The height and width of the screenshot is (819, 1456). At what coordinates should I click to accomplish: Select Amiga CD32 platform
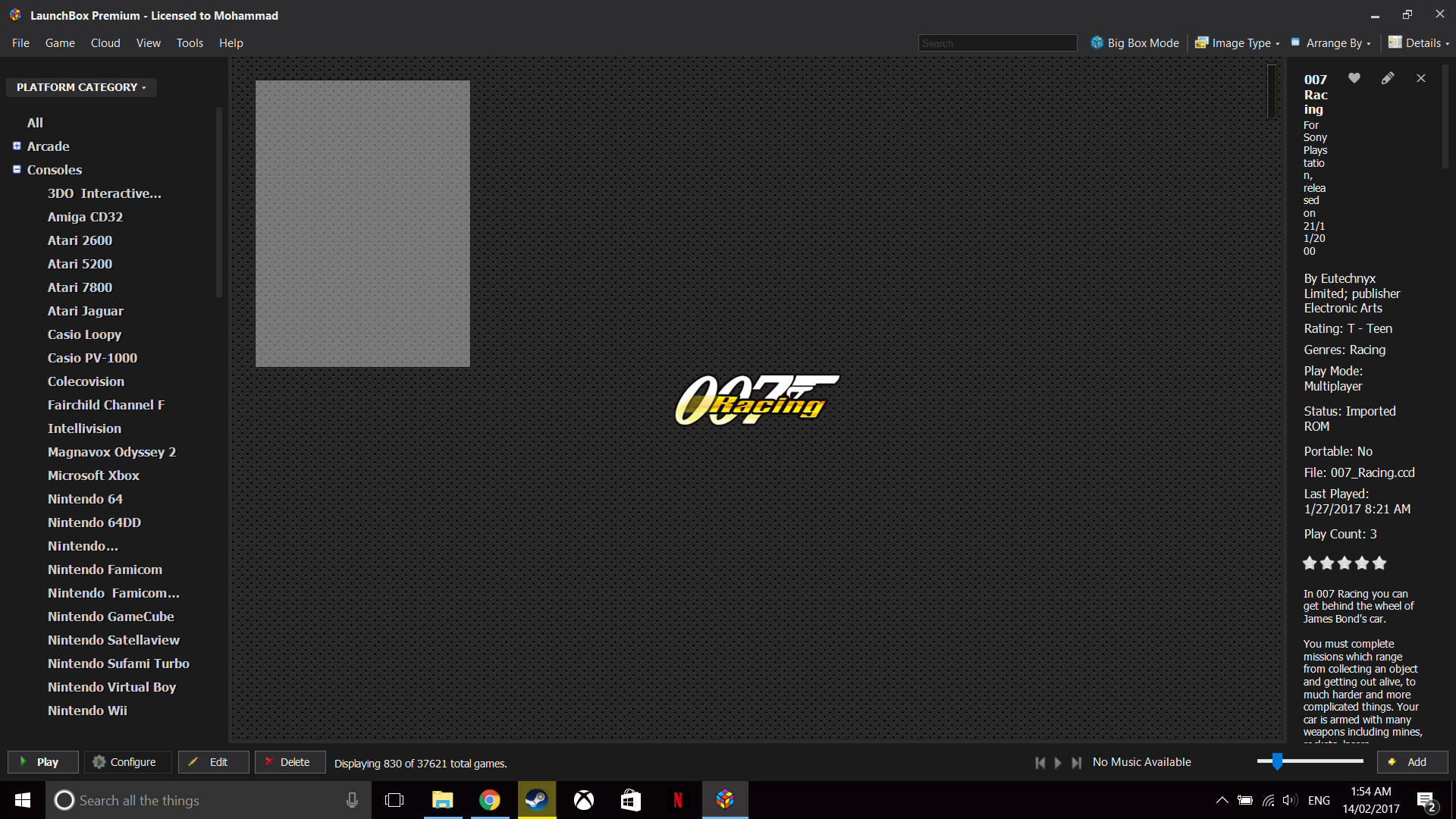click(x=85, y=217)
